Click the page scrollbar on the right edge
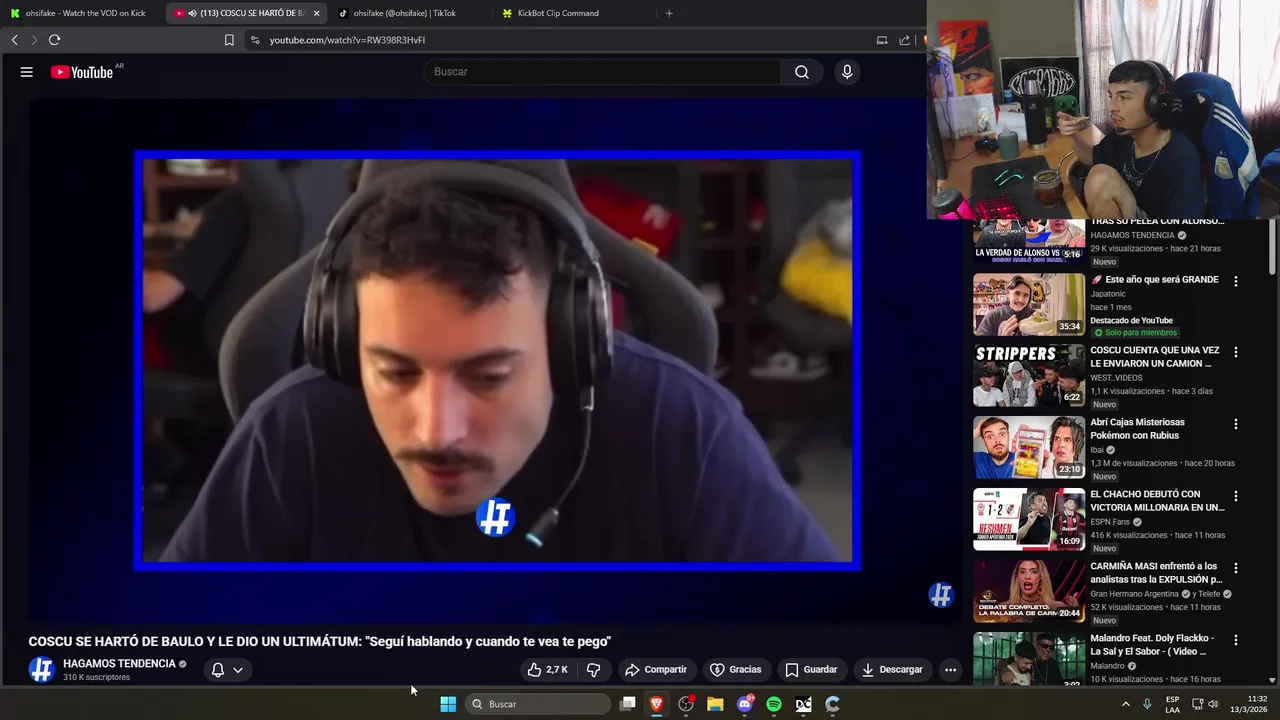The width and height of the screenshot is (1280, 720). click(1272, 245)
